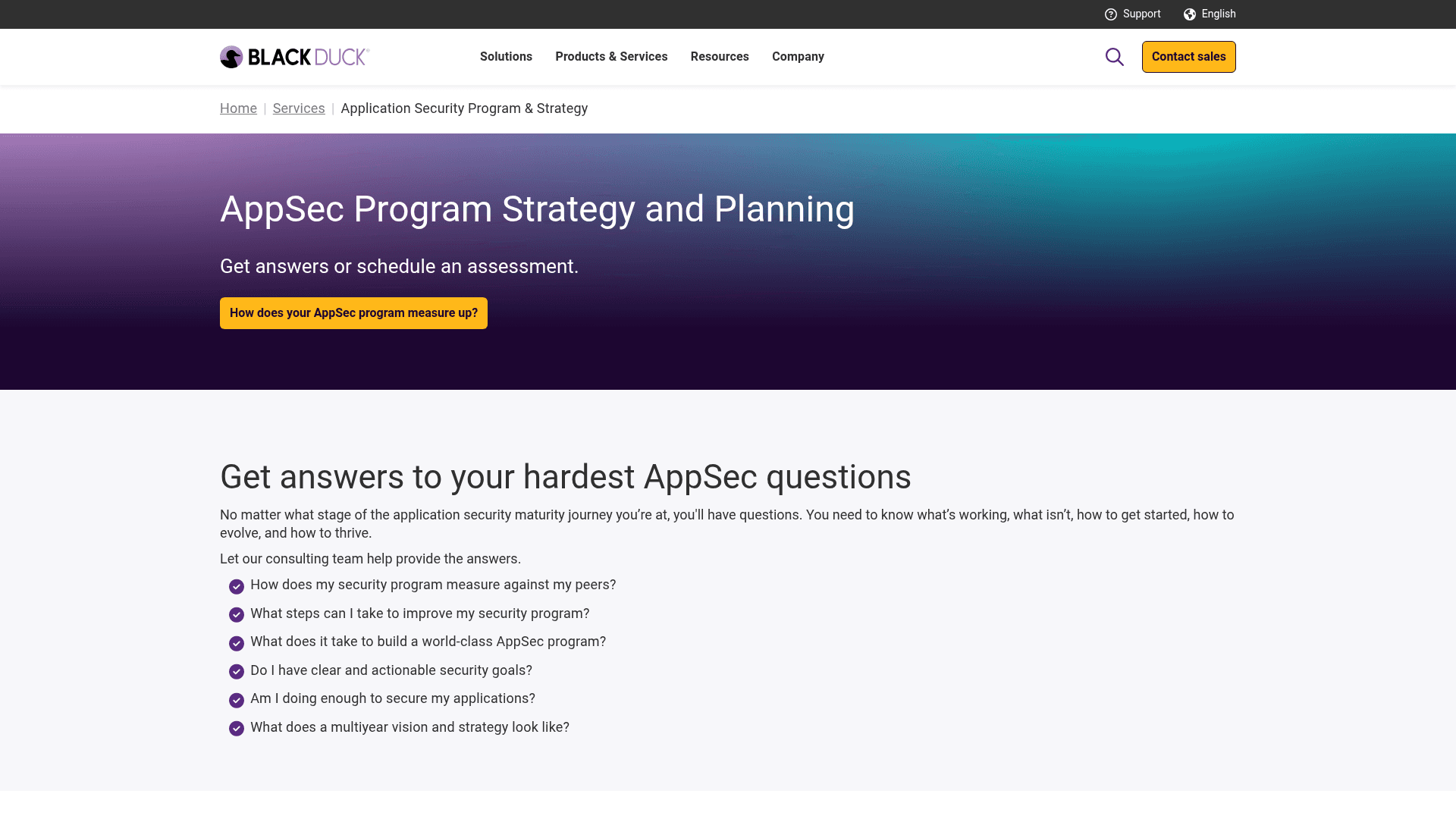This screenshot has width=1456, height=819.
Task: Click How does your AppSec program measure up
Action: pos(353,312)
